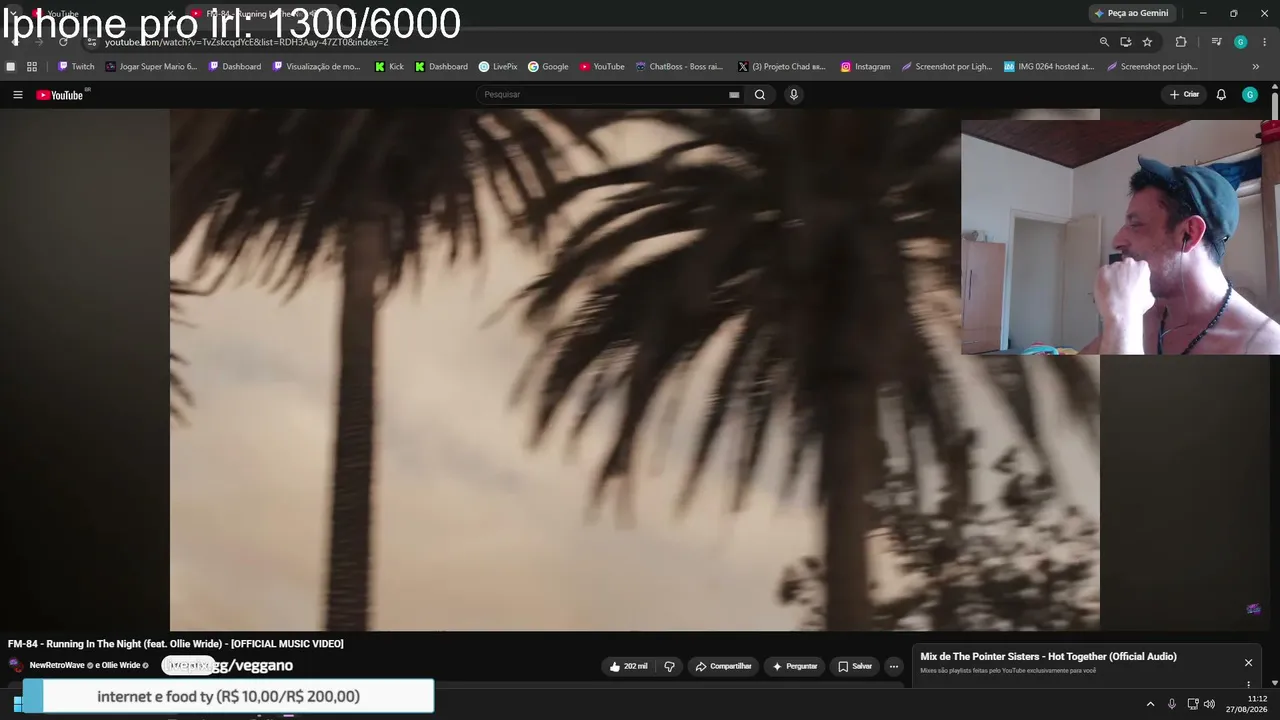
Task: Bookmark this page with the star icon
Action: pos(1147,42)
